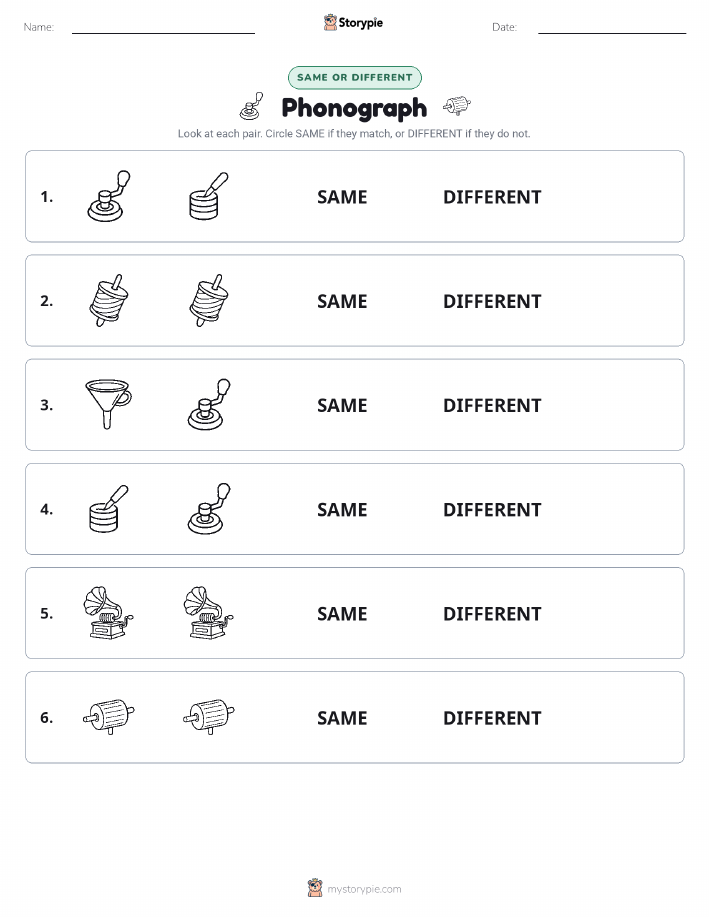Open the mystorypie.com link in footer
This screenshot has height=917, width=709.
(x=364, y=889)
